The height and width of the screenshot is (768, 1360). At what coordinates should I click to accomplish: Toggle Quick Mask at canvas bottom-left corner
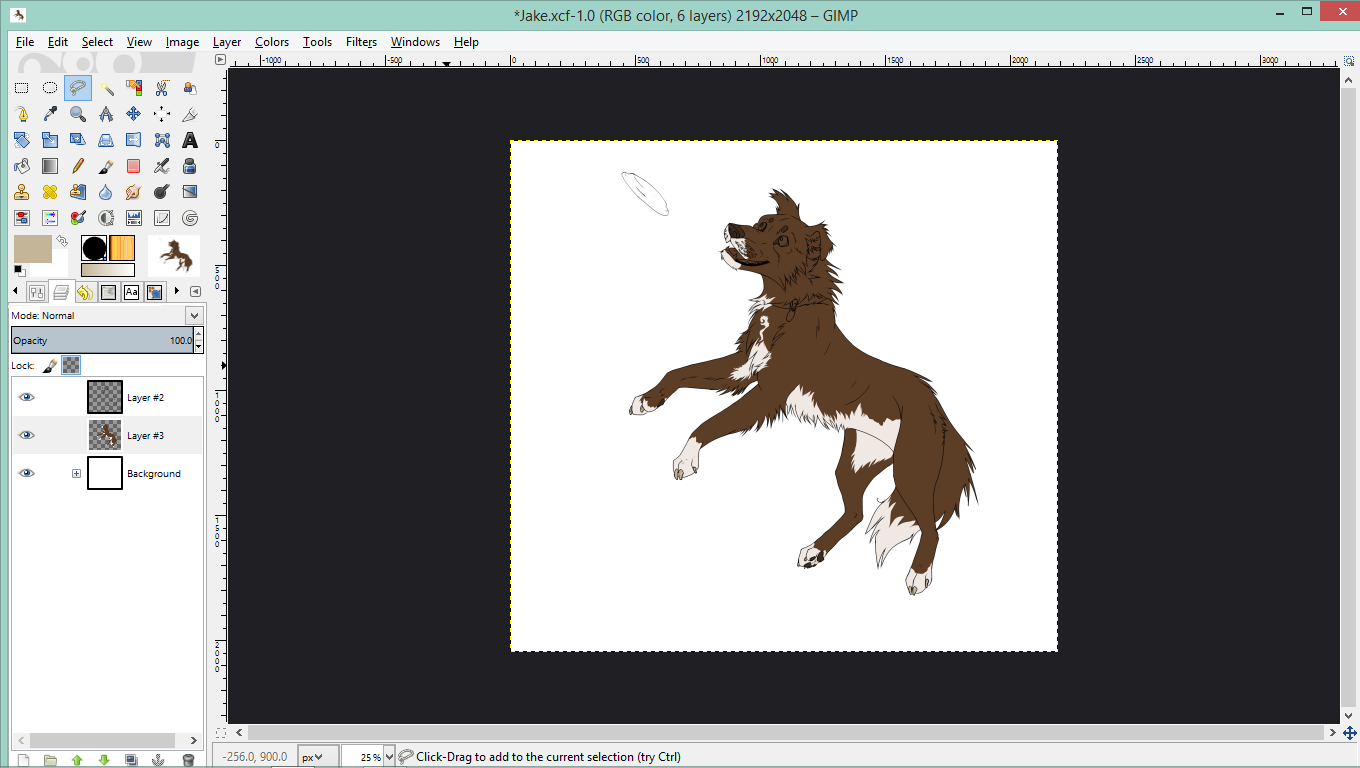[222, 731]
